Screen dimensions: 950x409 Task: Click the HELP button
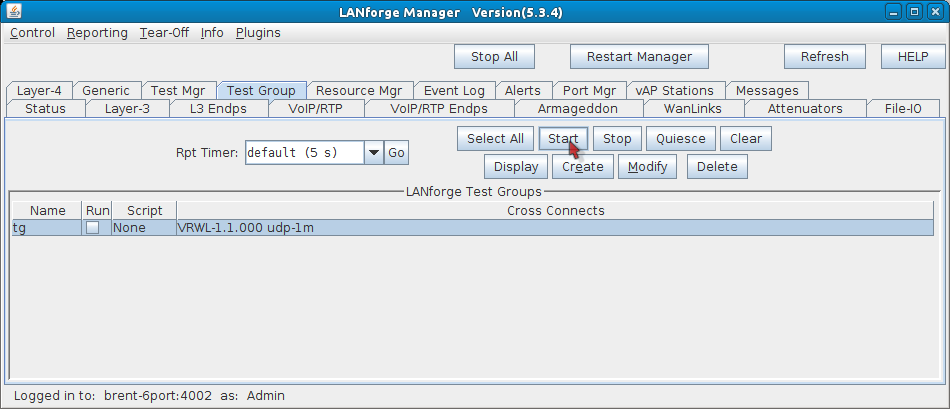coord(912,57)
